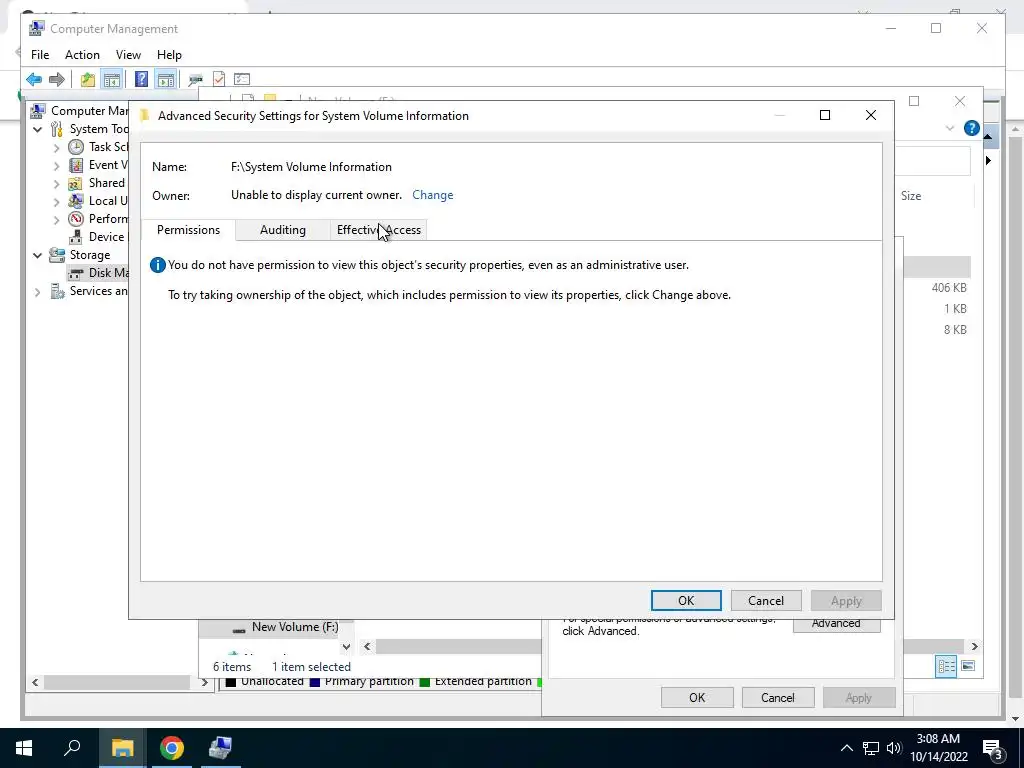Screen dimensions: 1024x768
Task: Click the Unallocated black legend swatch
Action: (x=231, y=682)
